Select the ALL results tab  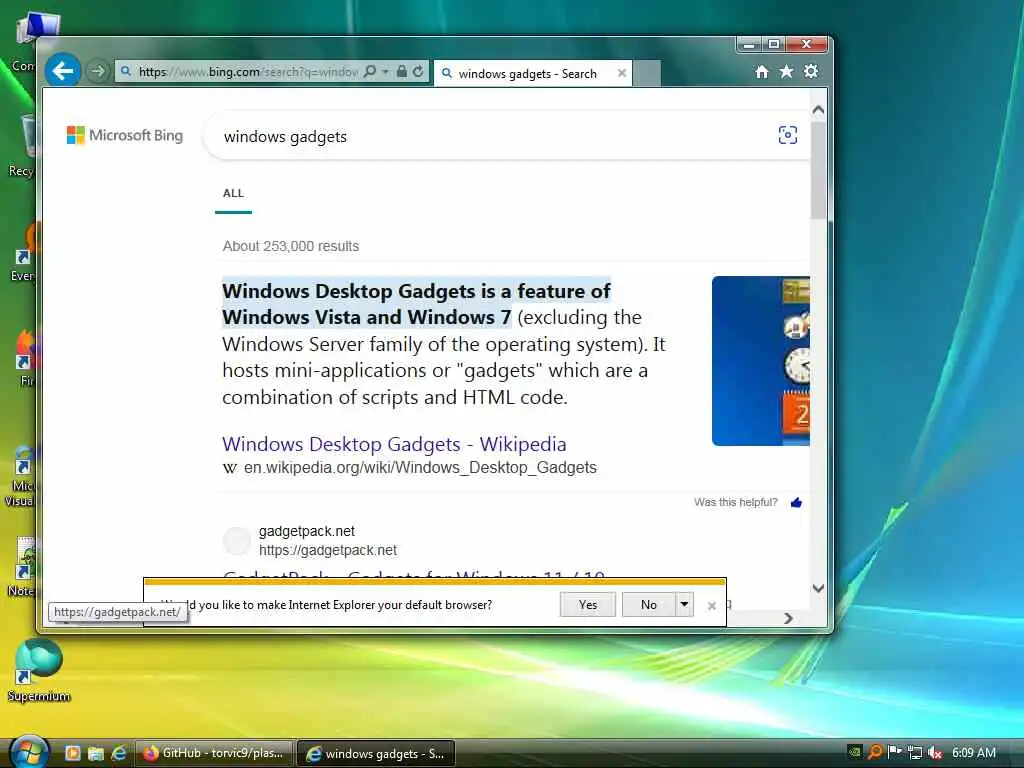coord(233,193)
